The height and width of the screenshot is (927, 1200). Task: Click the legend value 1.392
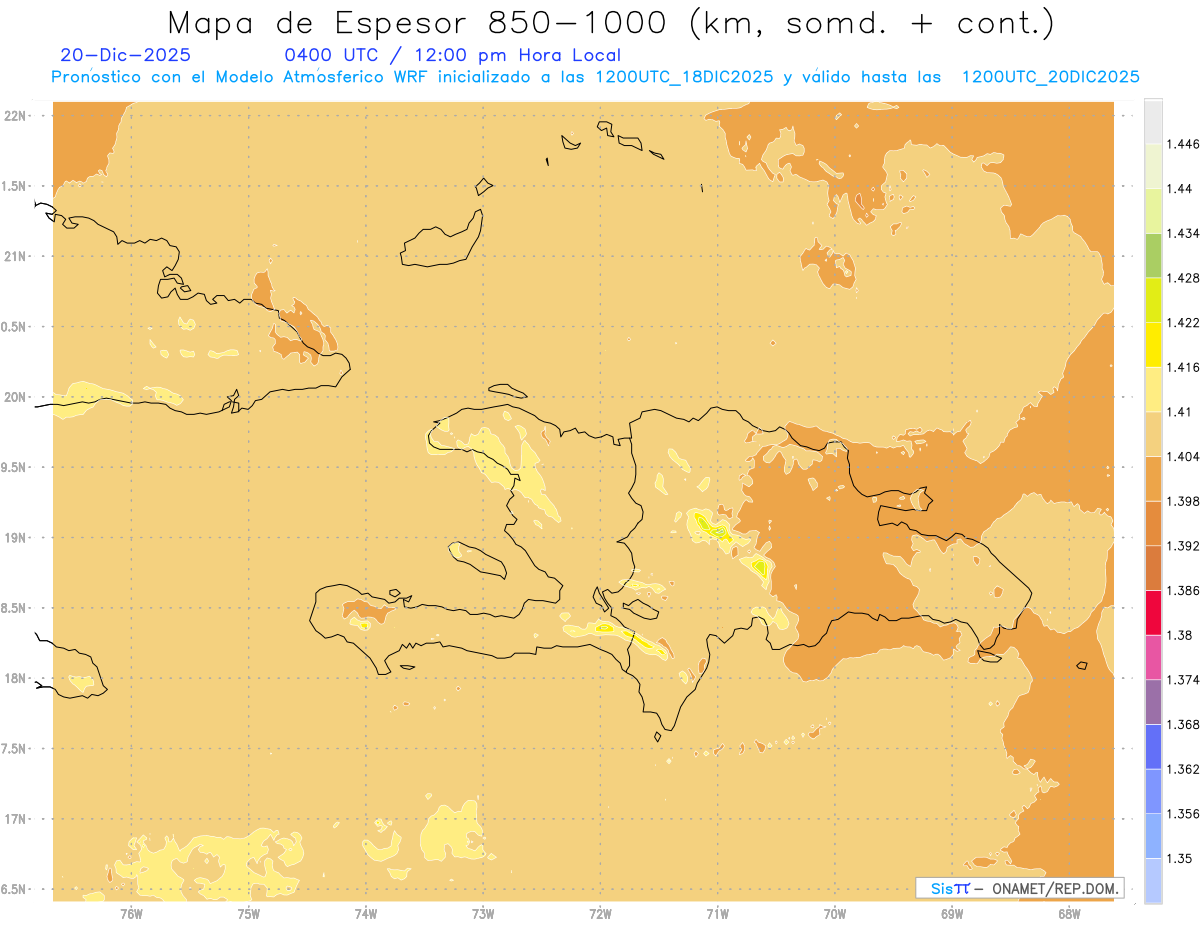1183,546
